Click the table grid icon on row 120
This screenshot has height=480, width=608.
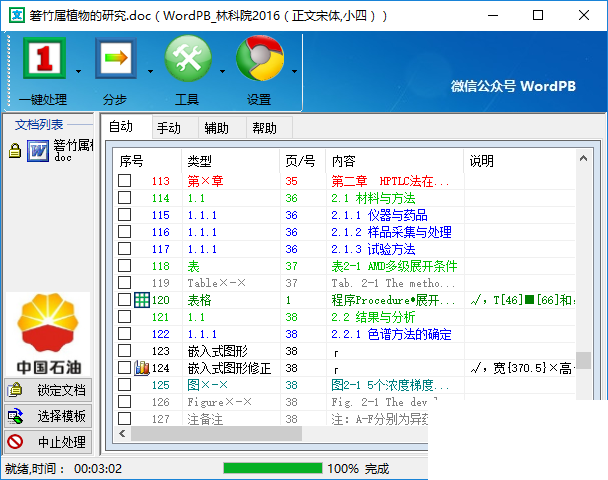click(142, 300)
